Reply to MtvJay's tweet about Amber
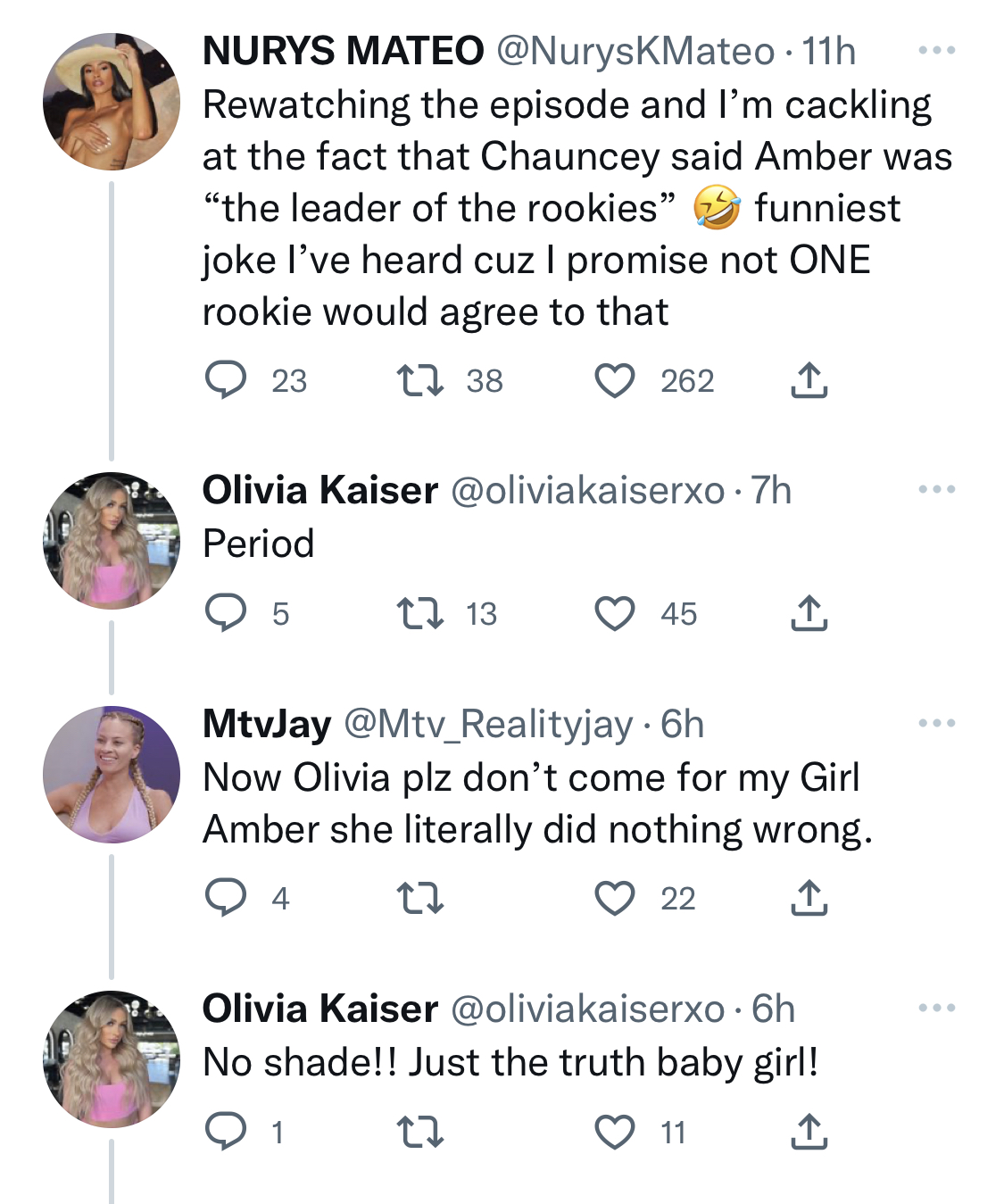Screen dimensions: 1004x1204 [x=226, y=898]
